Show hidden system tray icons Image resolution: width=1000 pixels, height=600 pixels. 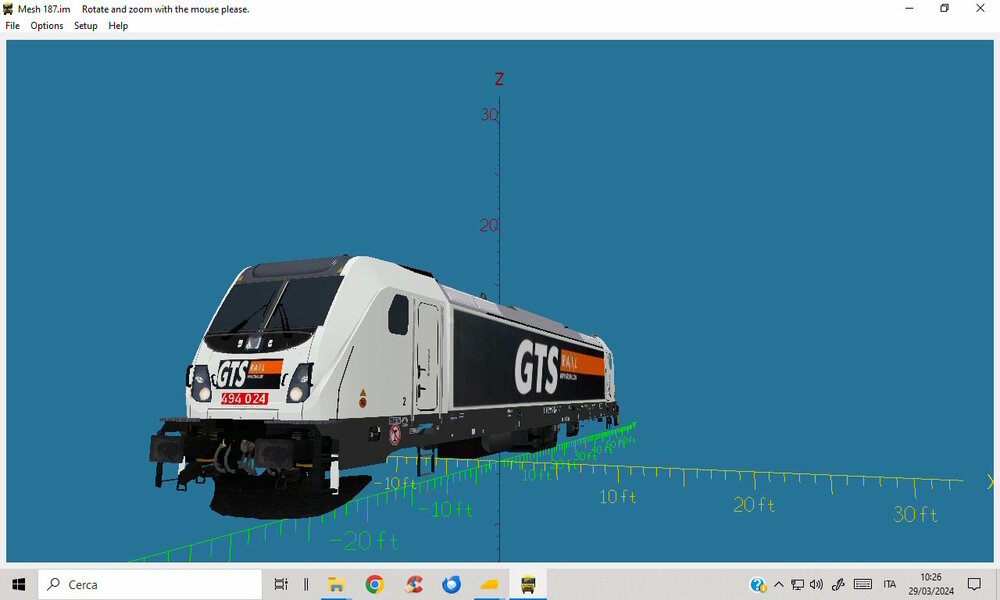coord(779,584)
